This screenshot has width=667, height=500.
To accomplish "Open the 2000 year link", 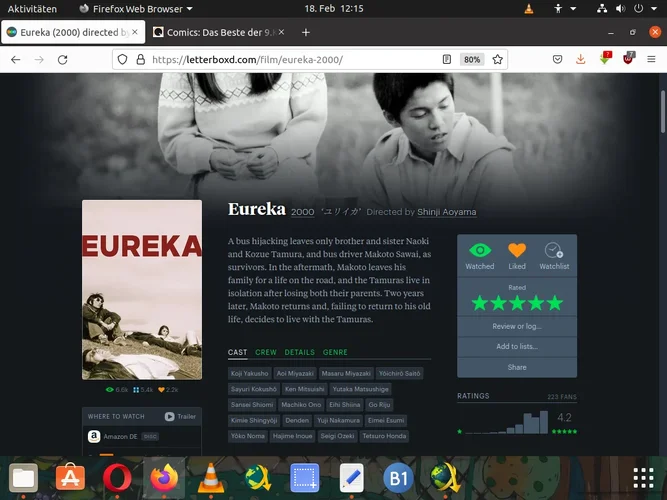I will tap(302, 212).
